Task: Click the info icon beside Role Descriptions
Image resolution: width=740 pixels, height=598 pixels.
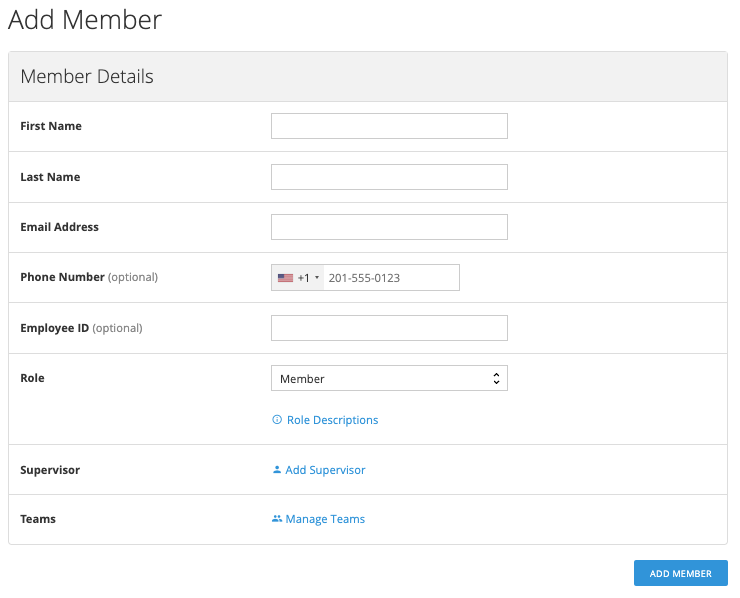Action: tap(277, 420)
